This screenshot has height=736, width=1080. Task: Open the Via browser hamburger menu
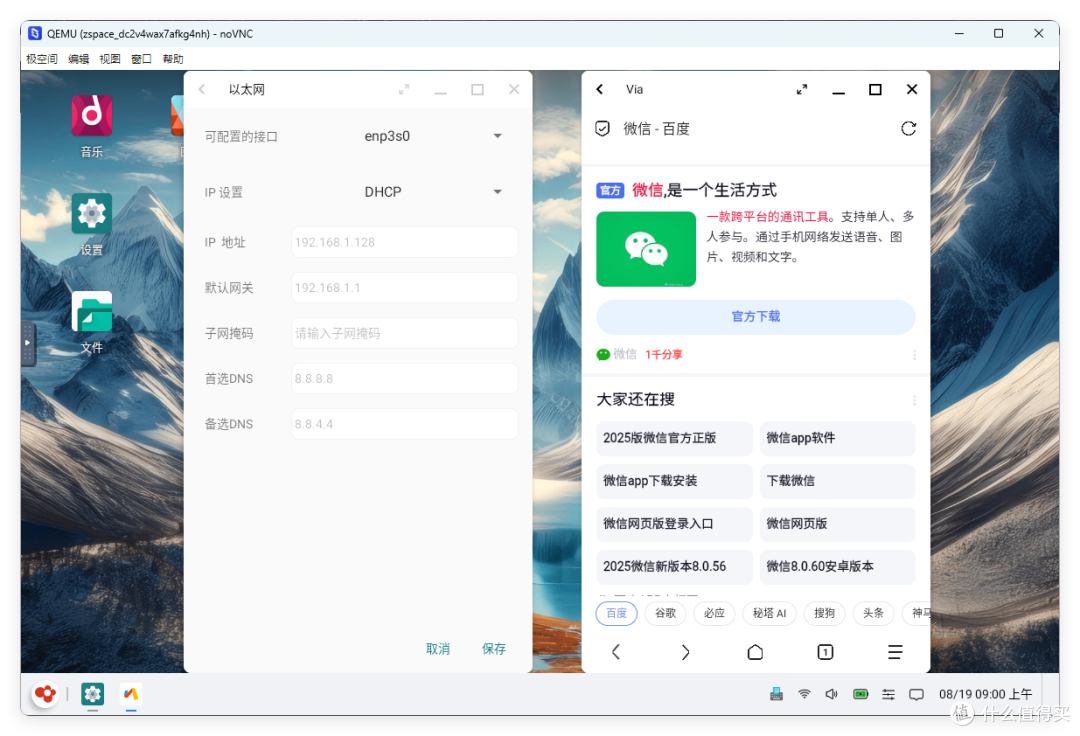895,651
